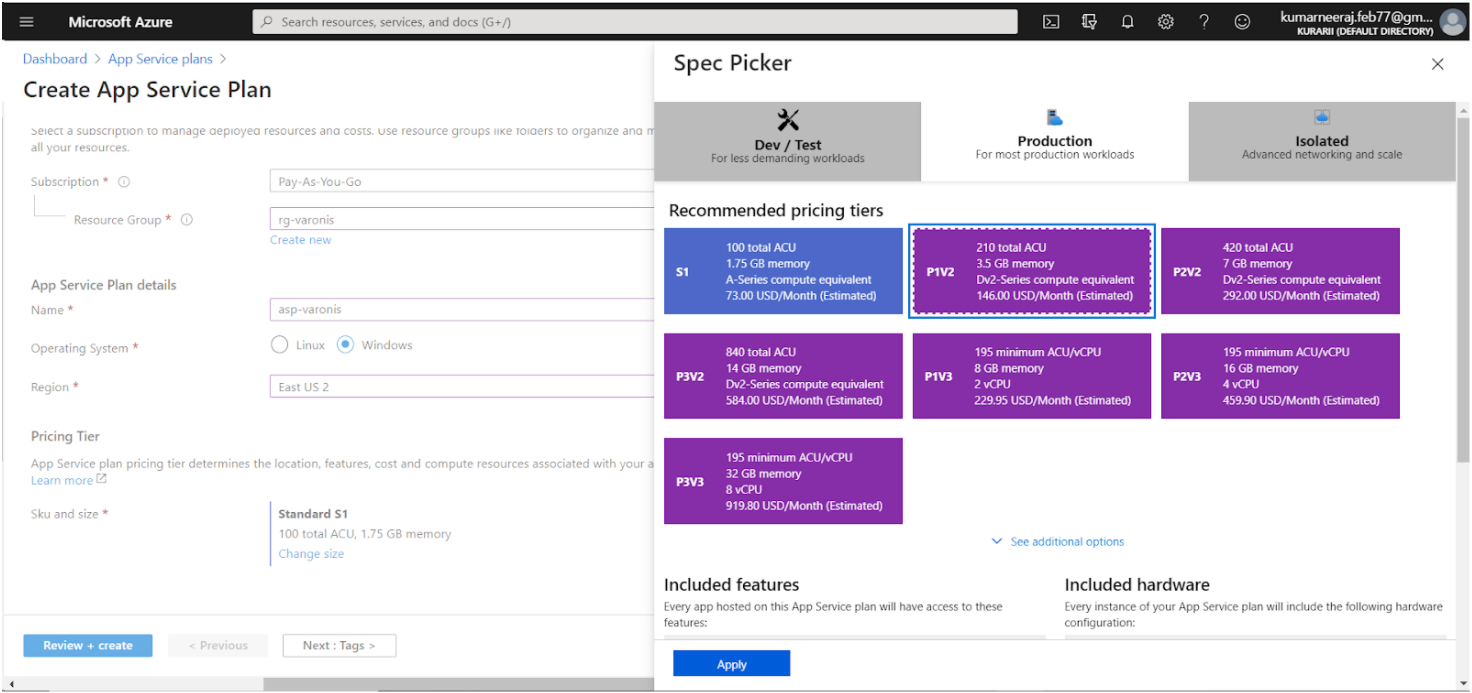The image size is (1472, 693).
Task: Open the user account avatar
Action: 1452,21
